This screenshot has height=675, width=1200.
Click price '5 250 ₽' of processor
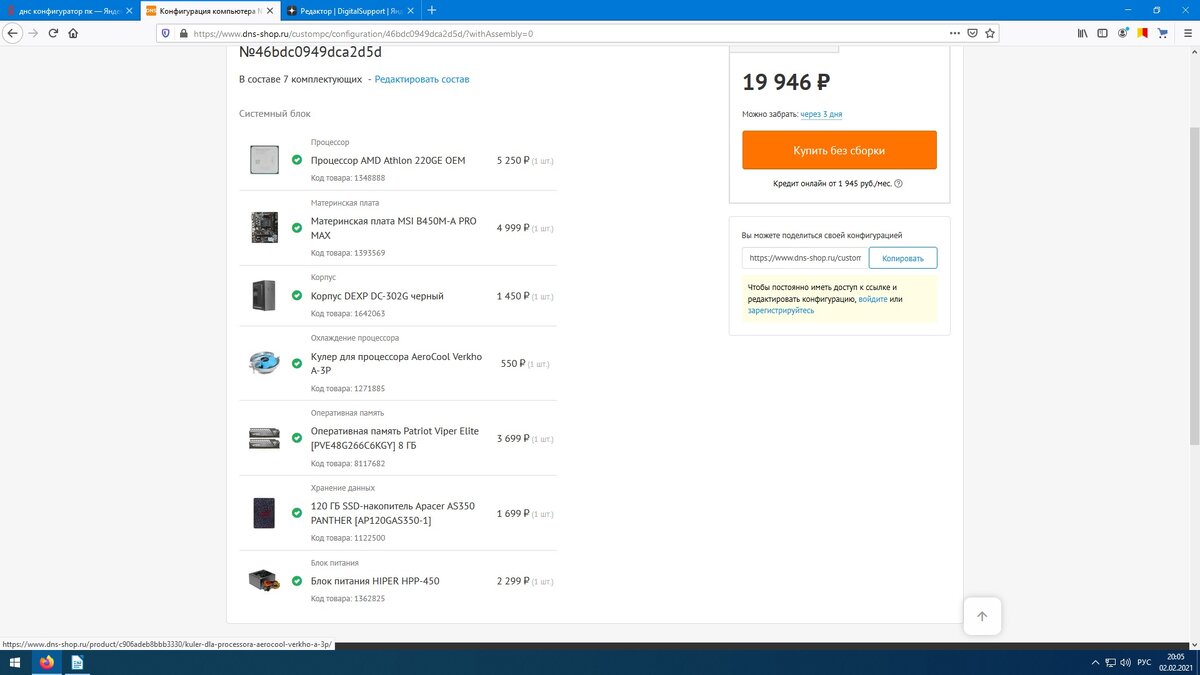(x=512, y=160)
